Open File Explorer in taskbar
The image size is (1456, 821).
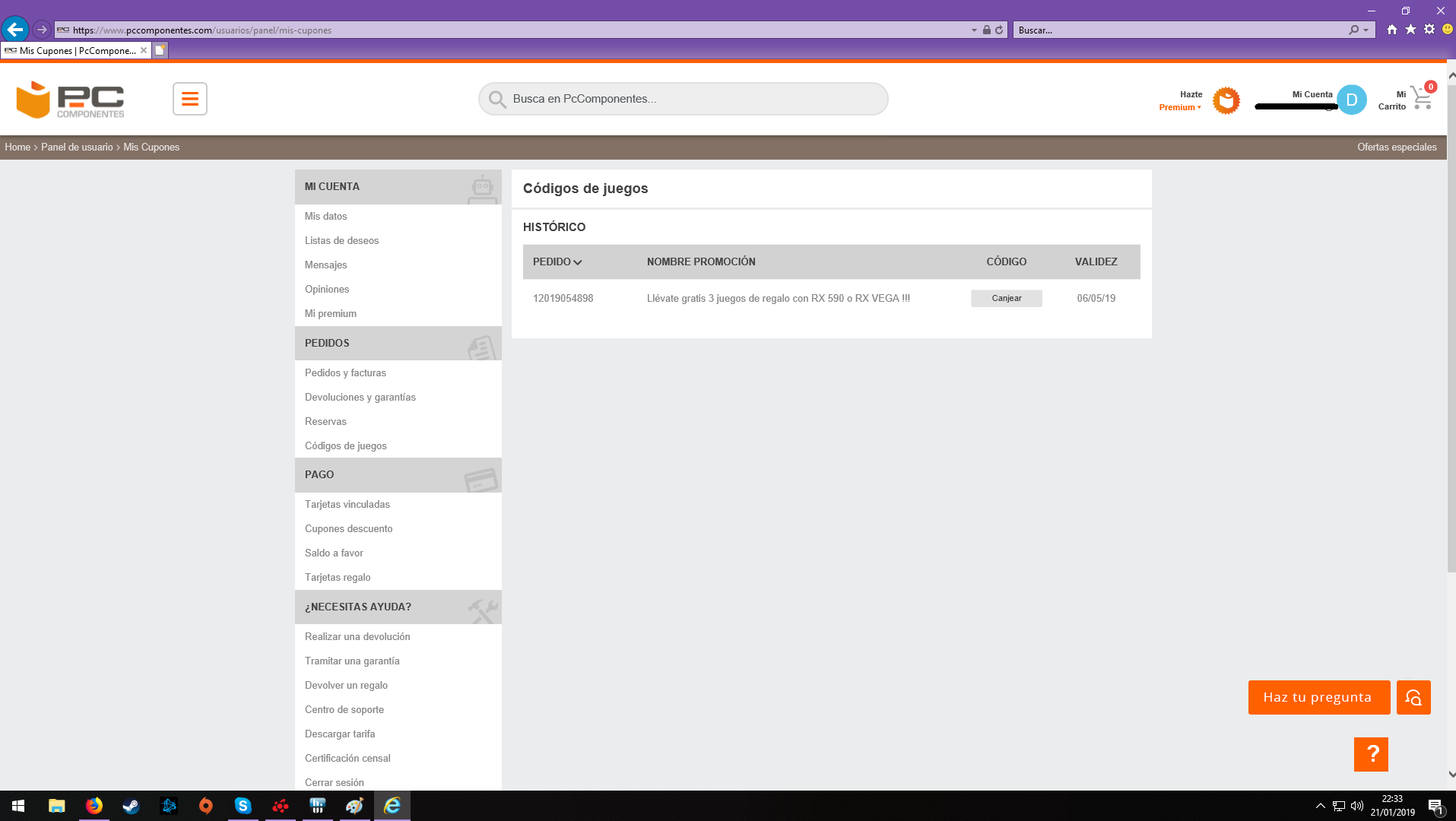pyautogui.click(x=56, y=806)
